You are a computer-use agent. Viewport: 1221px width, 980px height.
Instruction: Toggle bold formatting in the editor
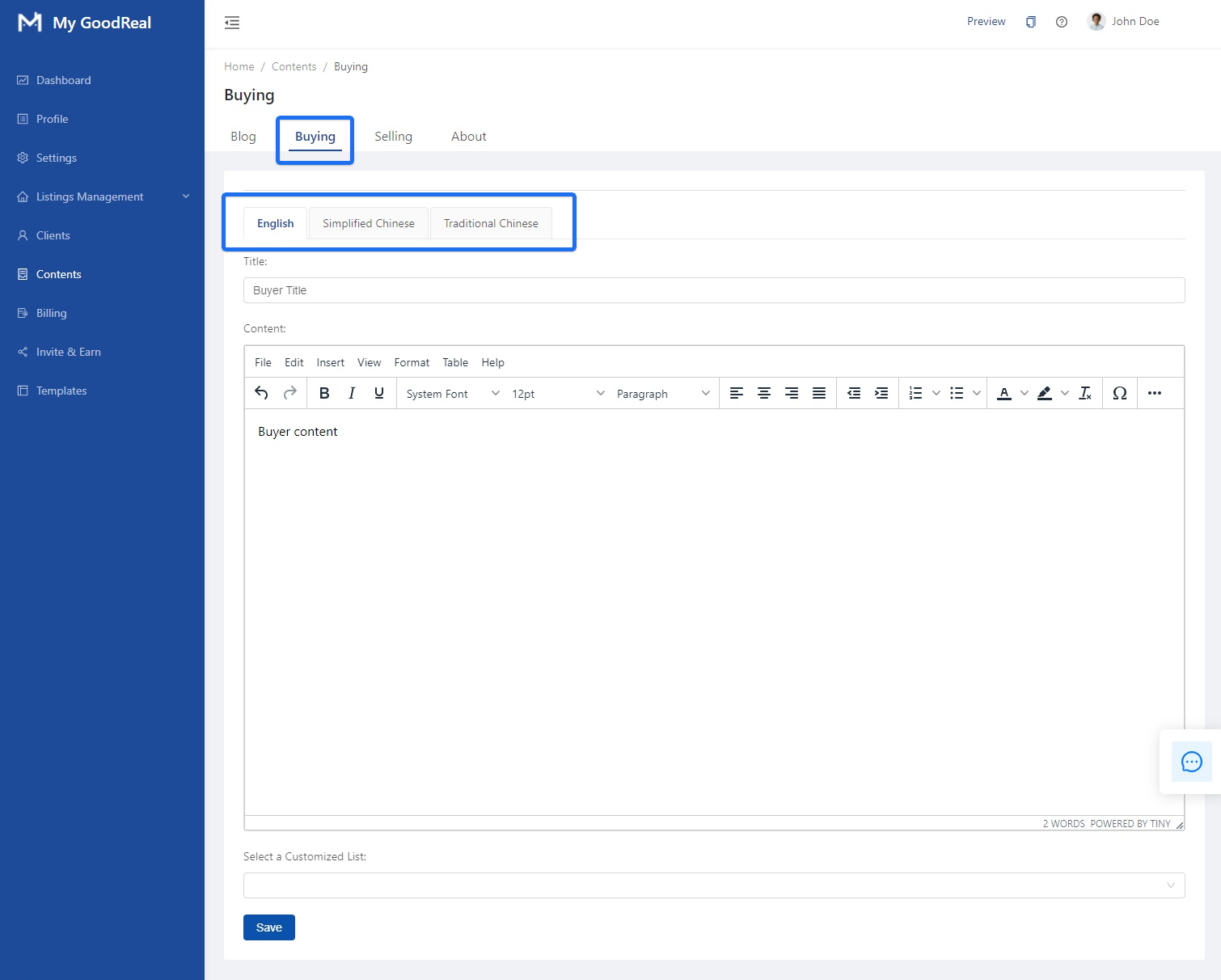coord(324,393)
